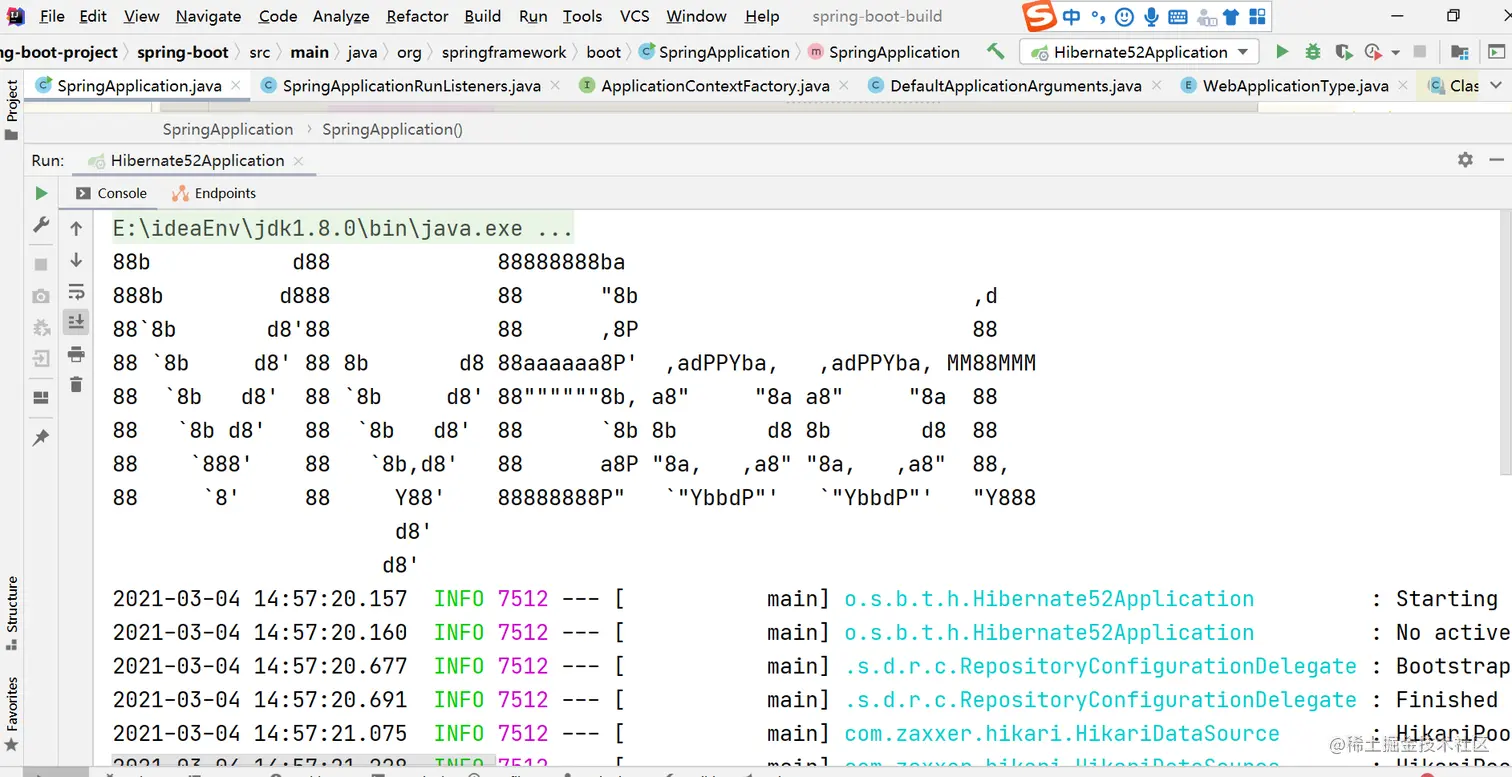
Task: Open the Structure tool window from the left stripe
Action: (x=11, y=613)
